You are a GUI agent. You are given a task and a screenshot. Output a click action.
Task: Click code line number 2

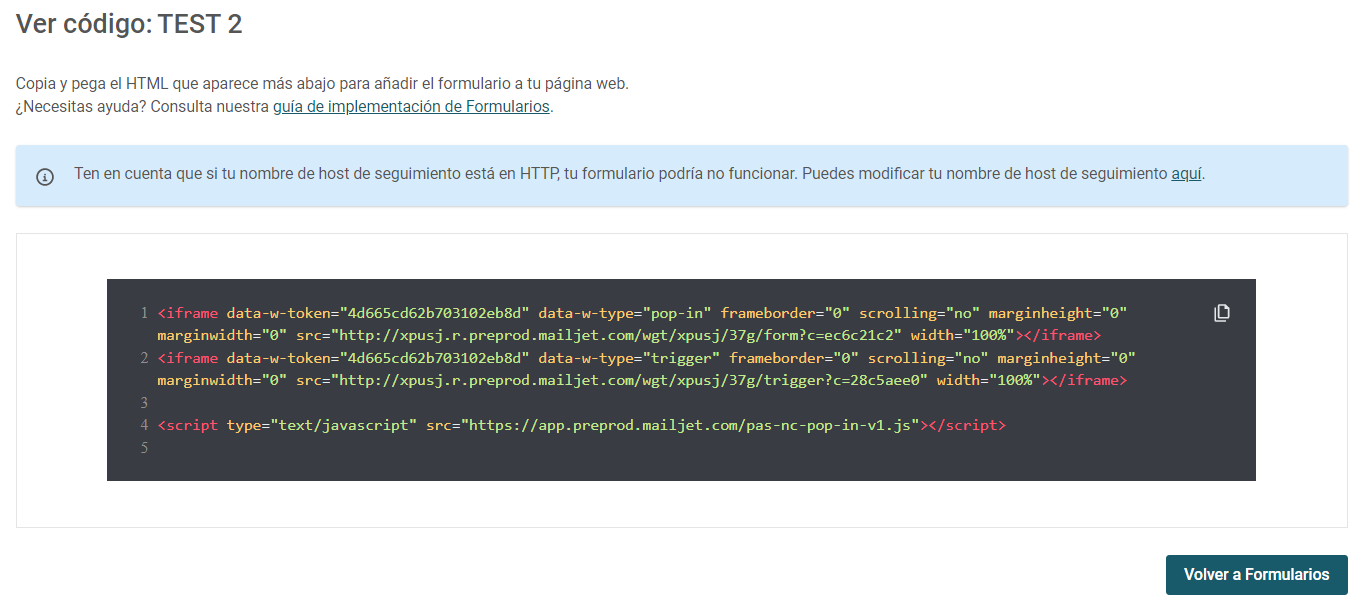pos(144,358)
